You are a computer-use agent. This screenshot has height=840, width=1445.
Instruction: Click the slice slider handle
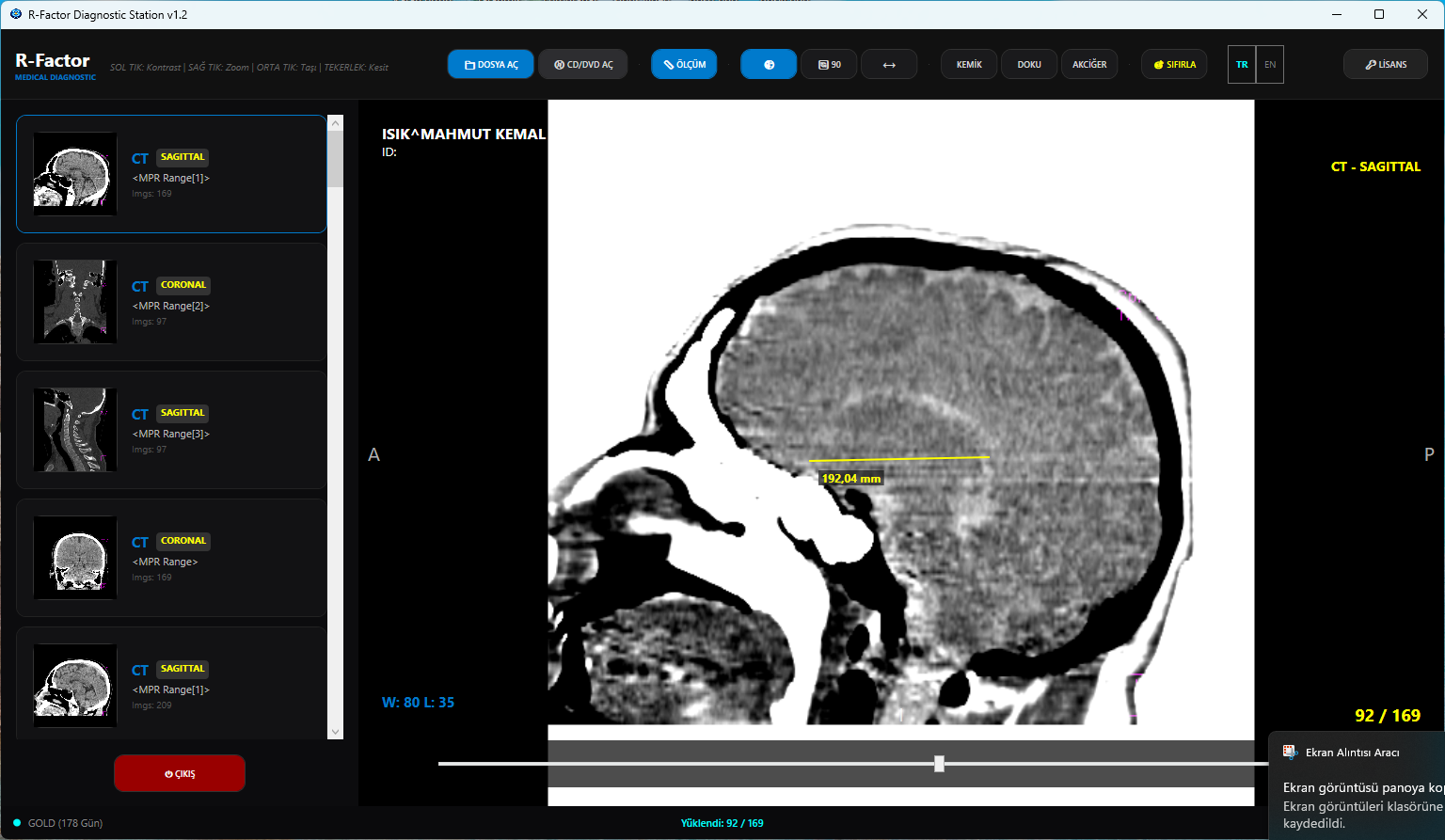(939, 764)
